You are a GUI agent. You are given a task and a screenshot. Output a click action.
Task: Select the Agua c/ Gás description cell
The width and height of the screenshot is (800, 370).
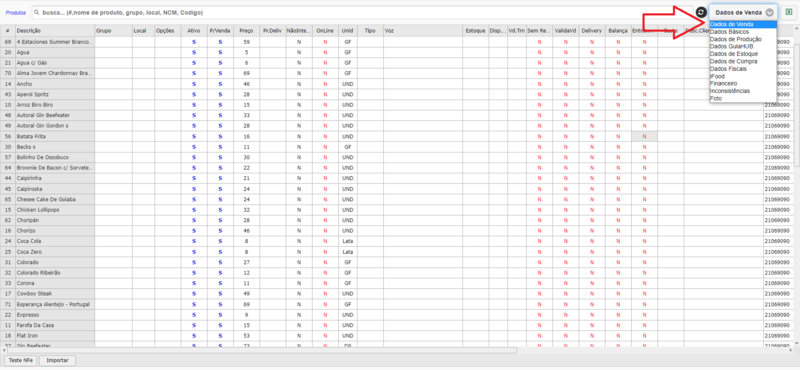(55, 63)
